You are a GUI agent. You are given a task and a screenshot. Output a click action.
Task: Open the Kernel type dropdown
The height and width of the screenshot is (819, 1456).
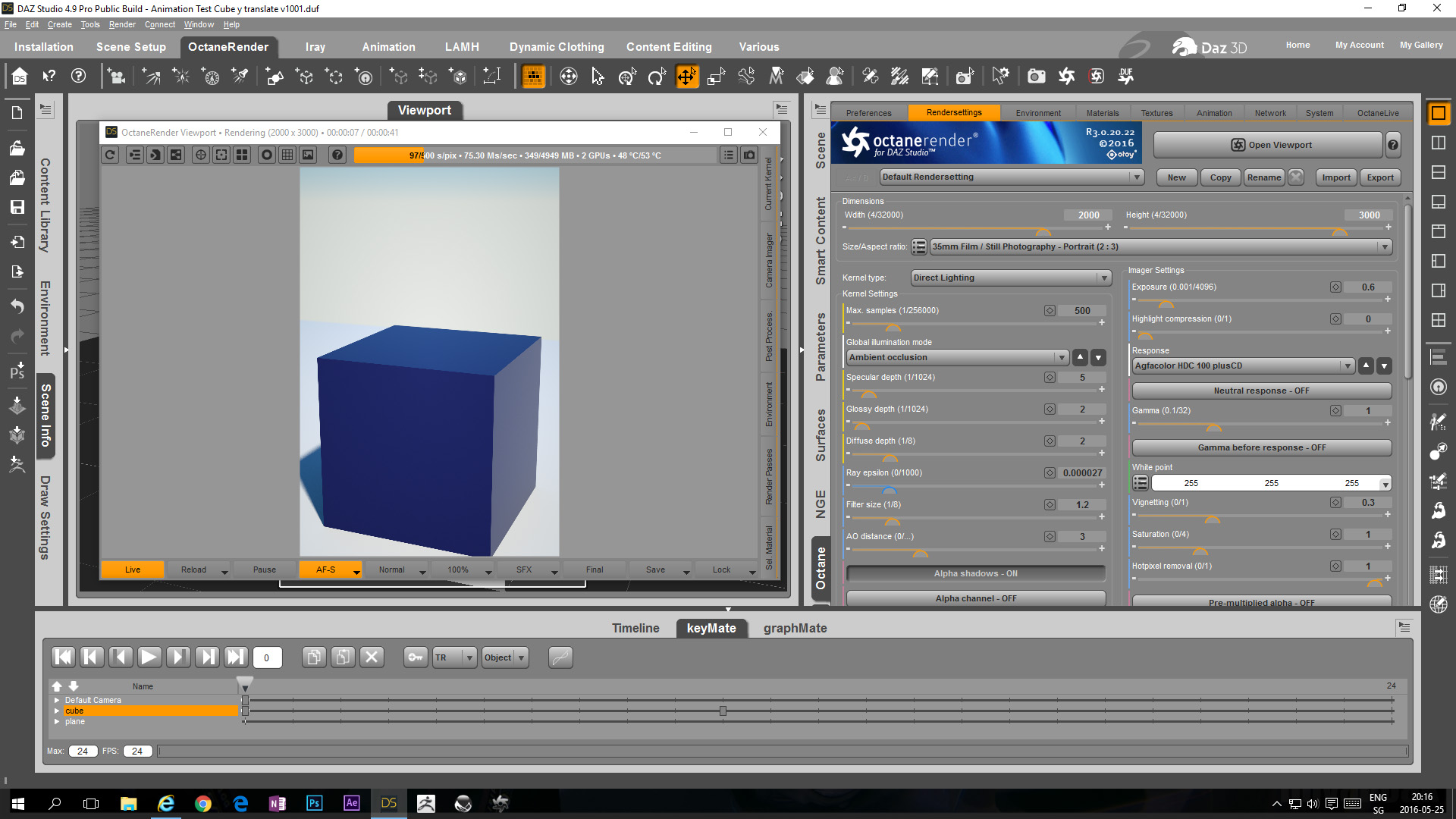[1010, 278]
